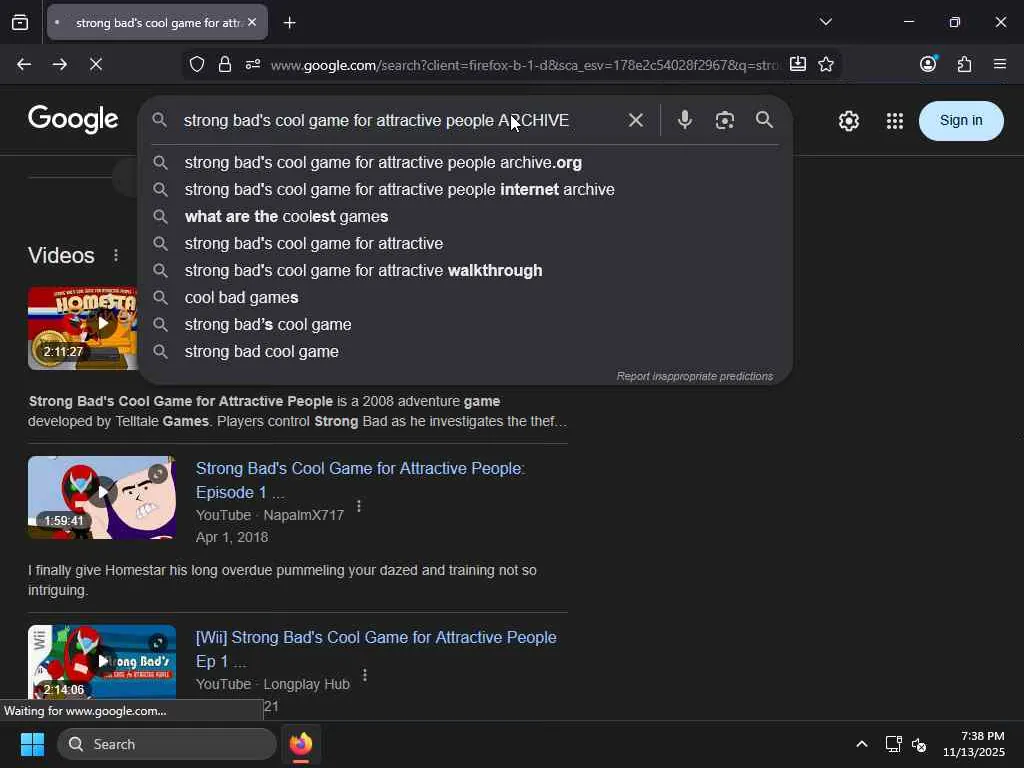Click the Google URL address bar
Screen dimensions: 1024x768
tap(524, 65)
